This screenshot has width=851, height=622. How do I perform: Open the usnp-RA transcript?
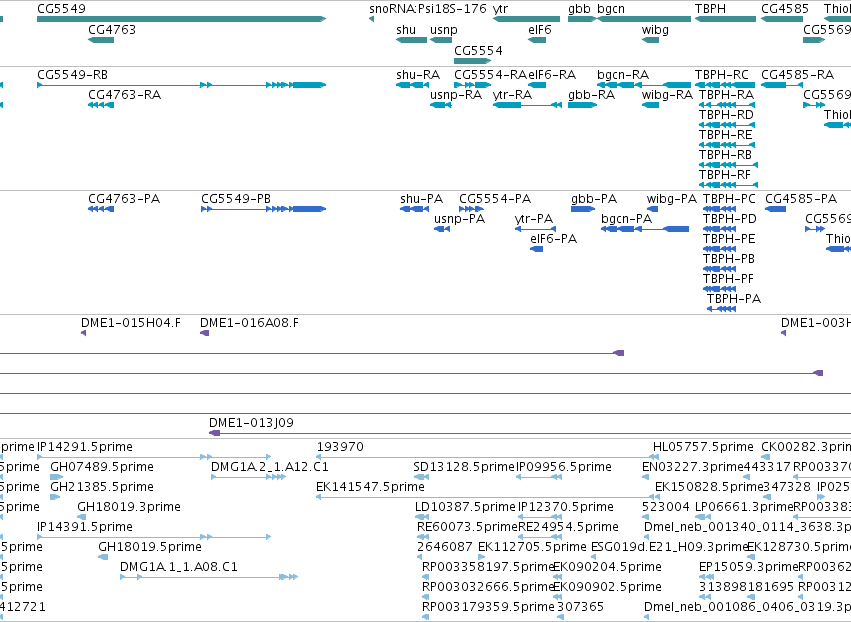(456, 95)
